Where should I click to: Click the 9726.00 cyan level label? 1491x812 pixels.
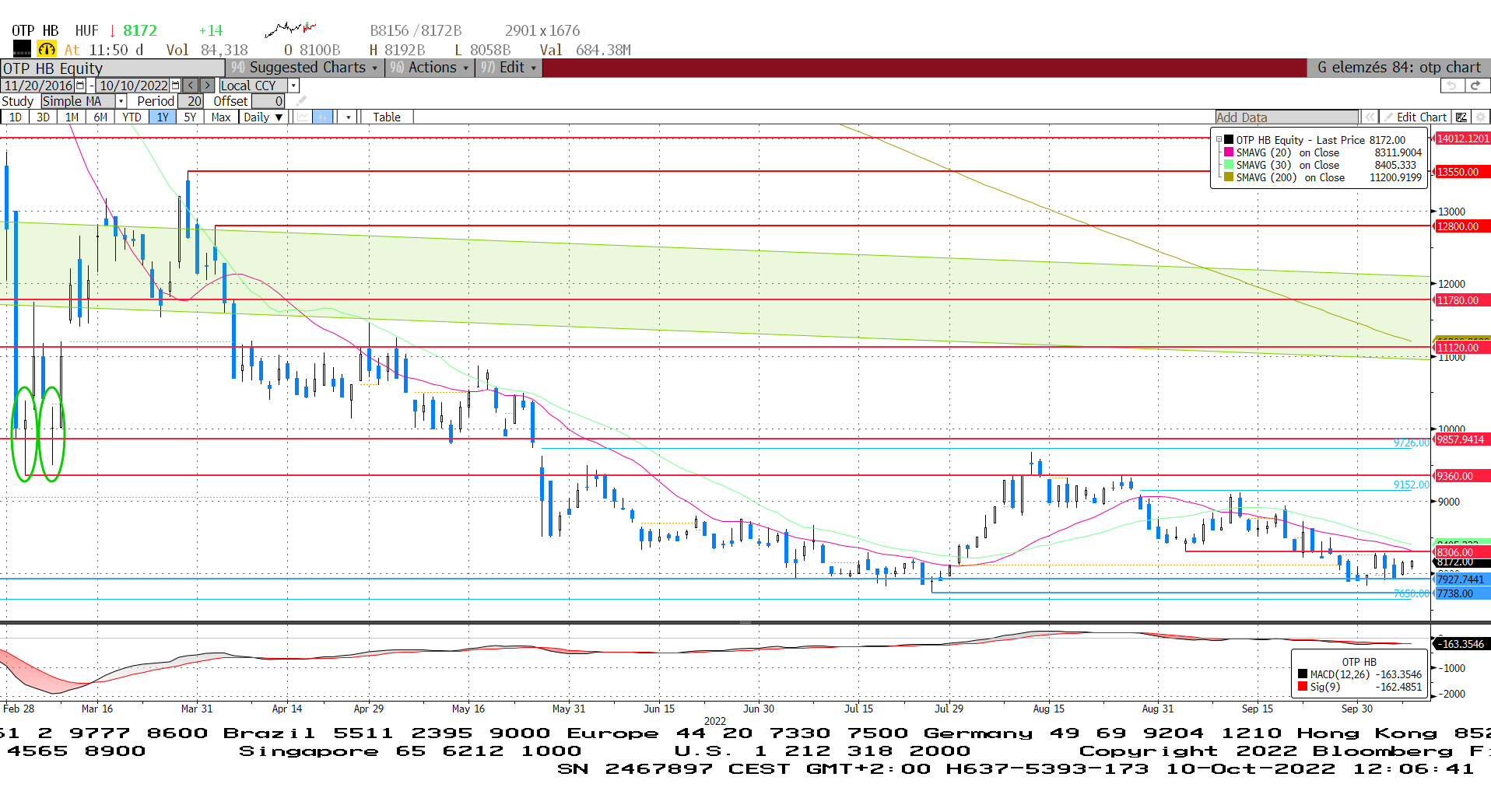[1412, 443]
